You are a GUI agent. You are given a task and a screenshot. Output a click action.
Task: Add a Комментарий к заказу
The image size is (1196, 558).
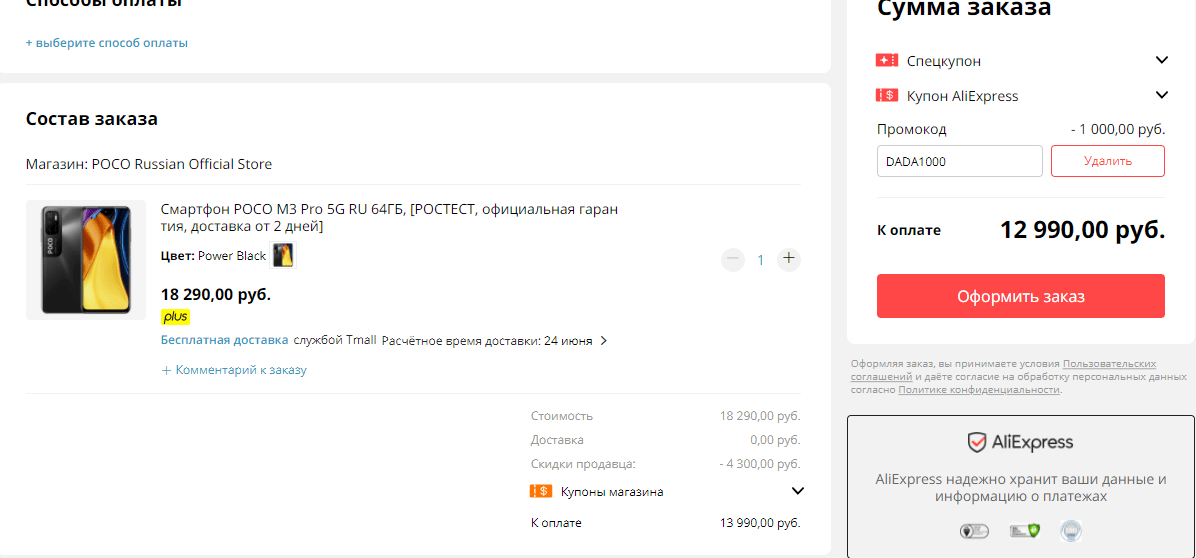click(x=234, y=370)
